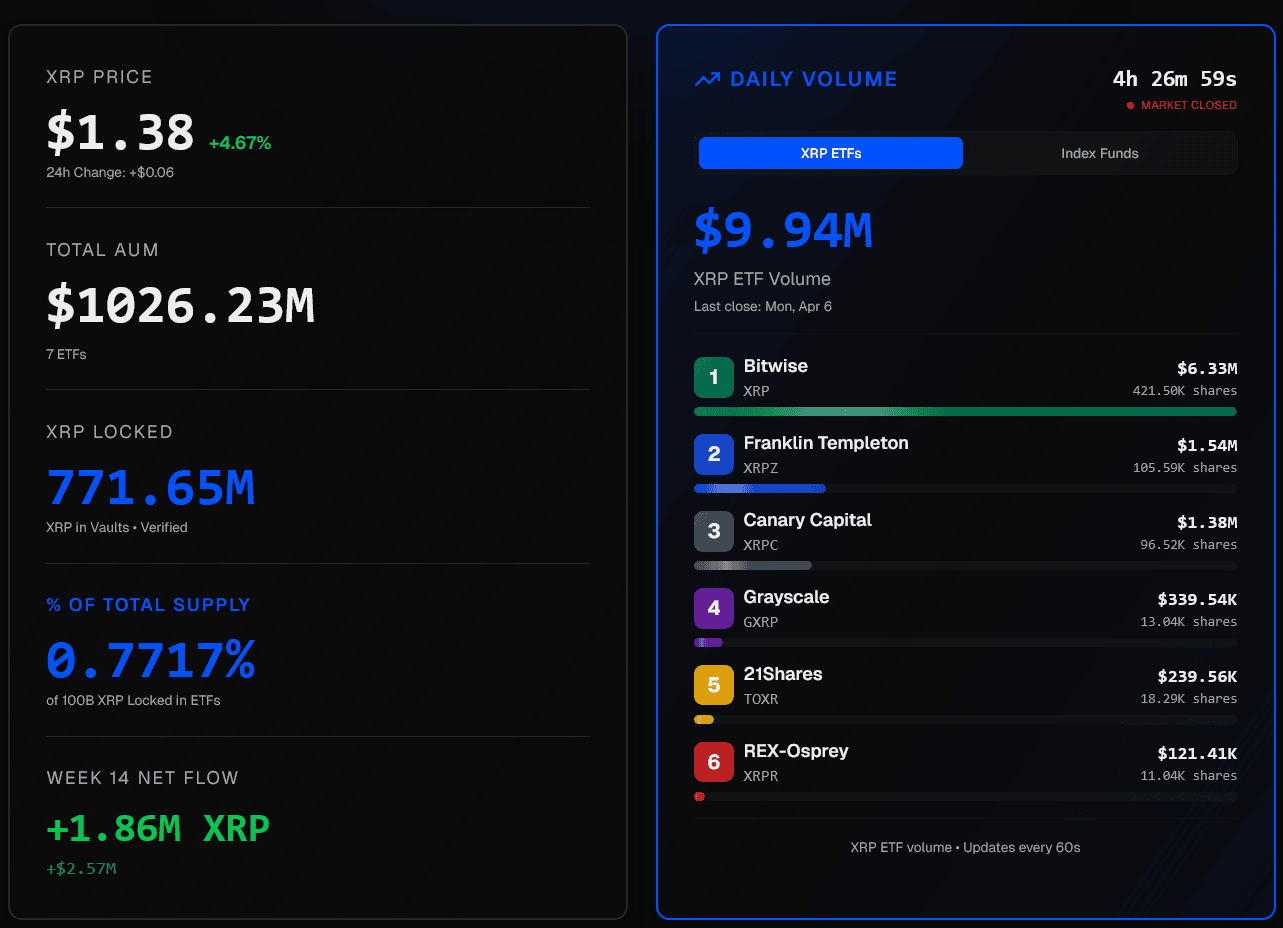
Task: Switch to the XRP ETFs tab
Action: pos(830,153)
